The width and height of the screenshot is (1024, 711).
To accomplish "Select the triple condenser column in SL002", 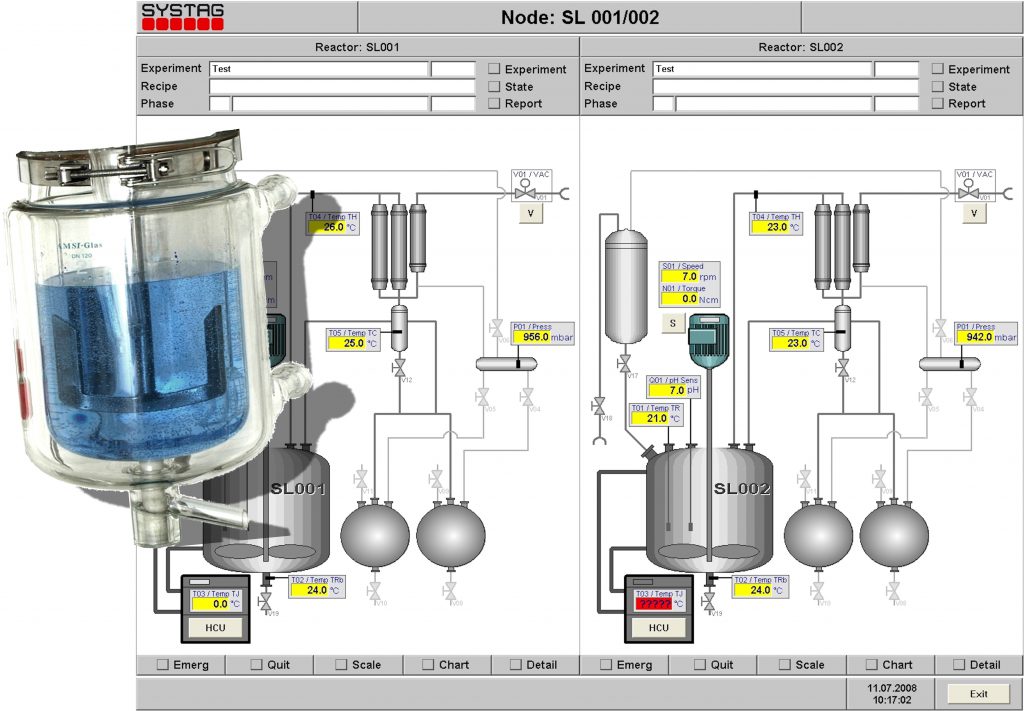I will tap(842, 245).
